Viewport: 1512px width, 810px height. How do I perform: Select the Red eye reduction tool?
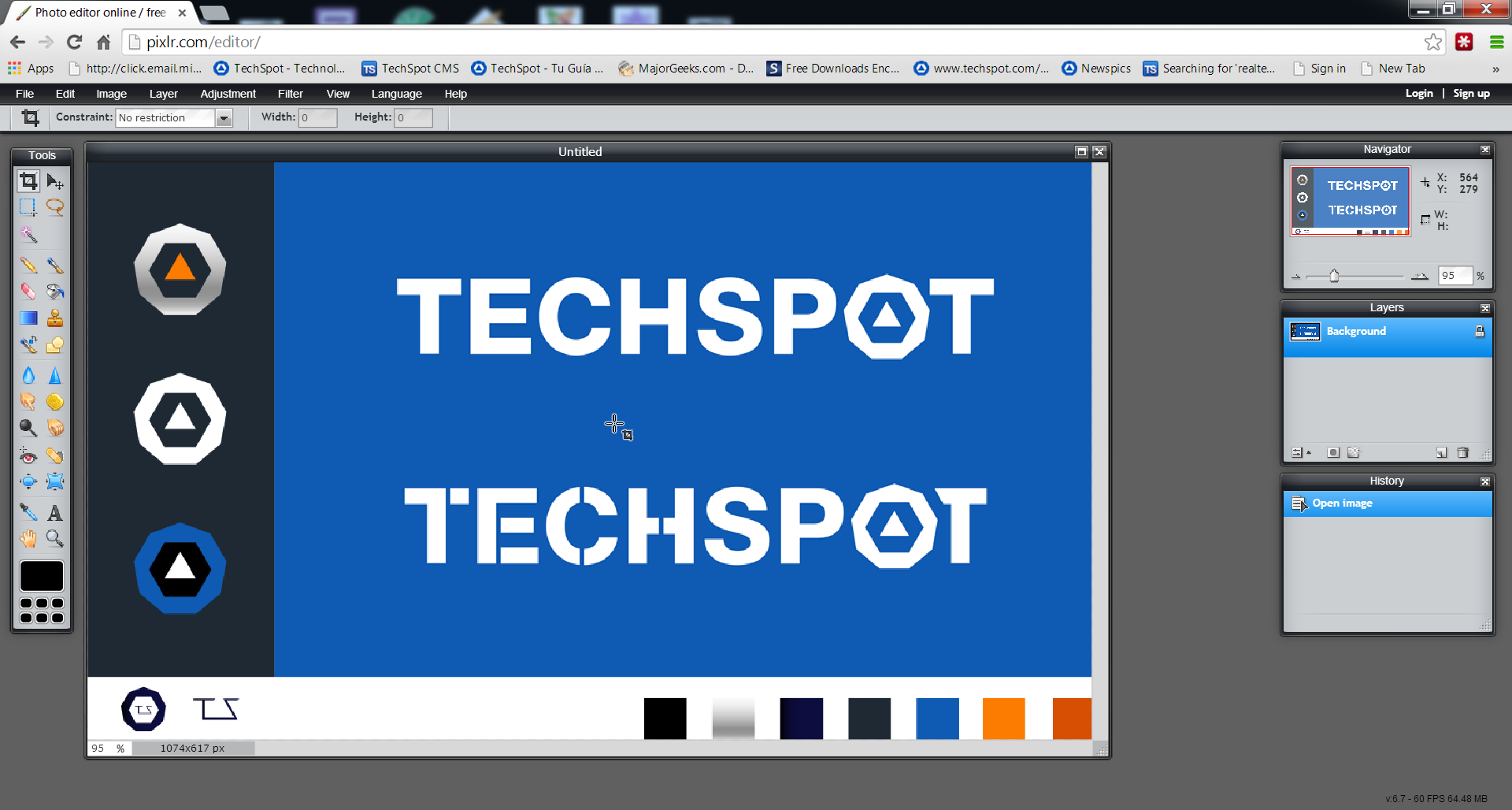[x=28, y=455]
